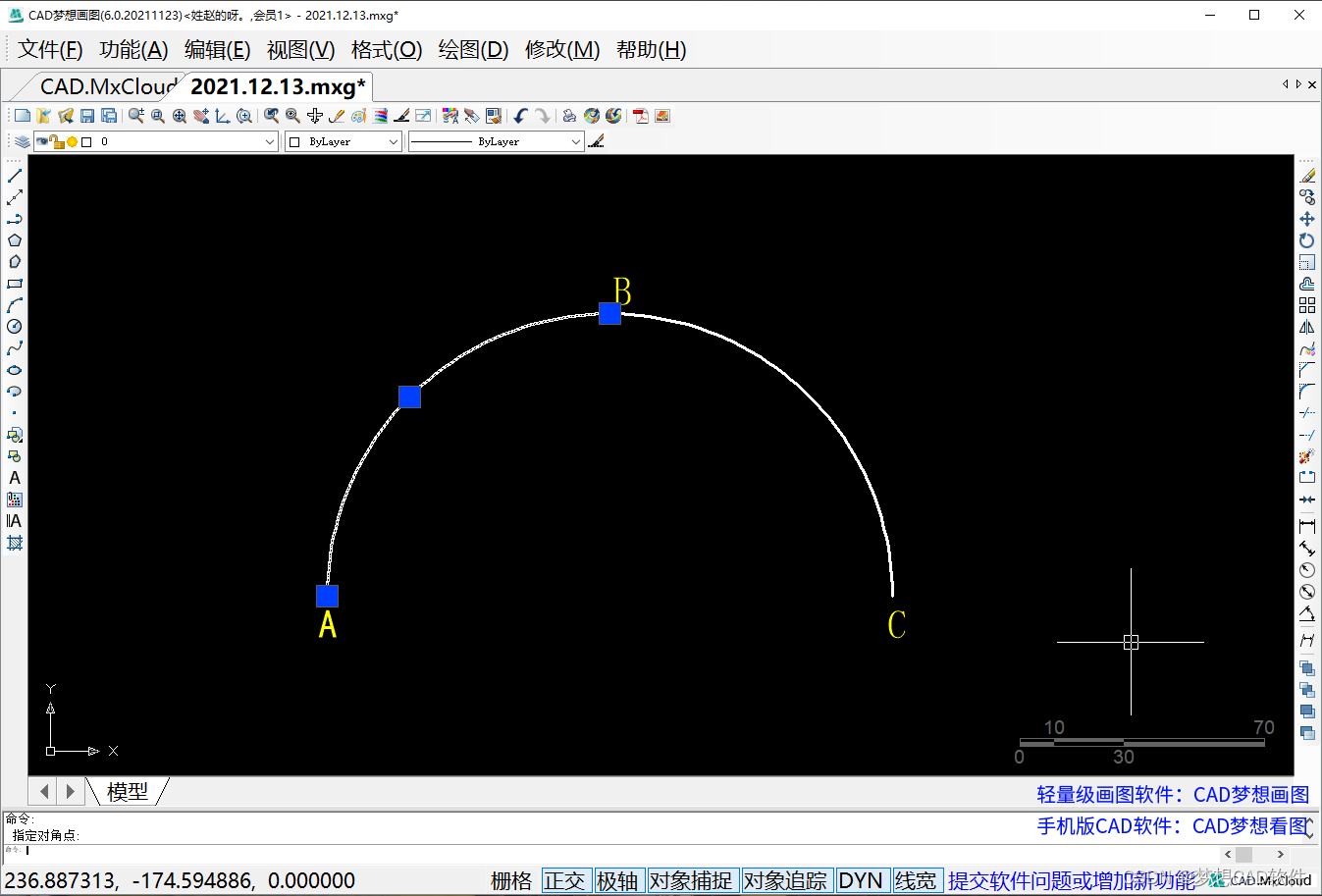Export drawing with the PDF icon
Image resolution: width=1322 pixels, height=896 pixels.
641,116
